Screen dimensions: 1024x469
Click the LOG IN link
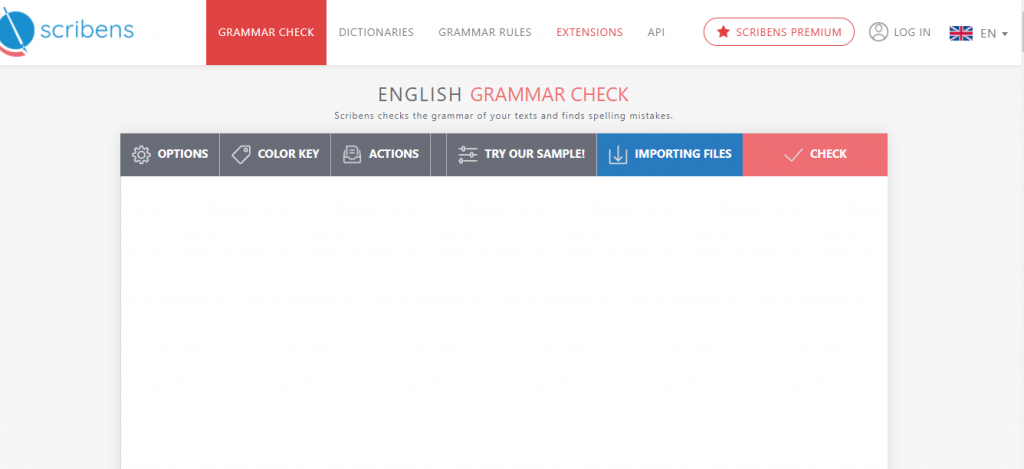(x=912, y=32)
